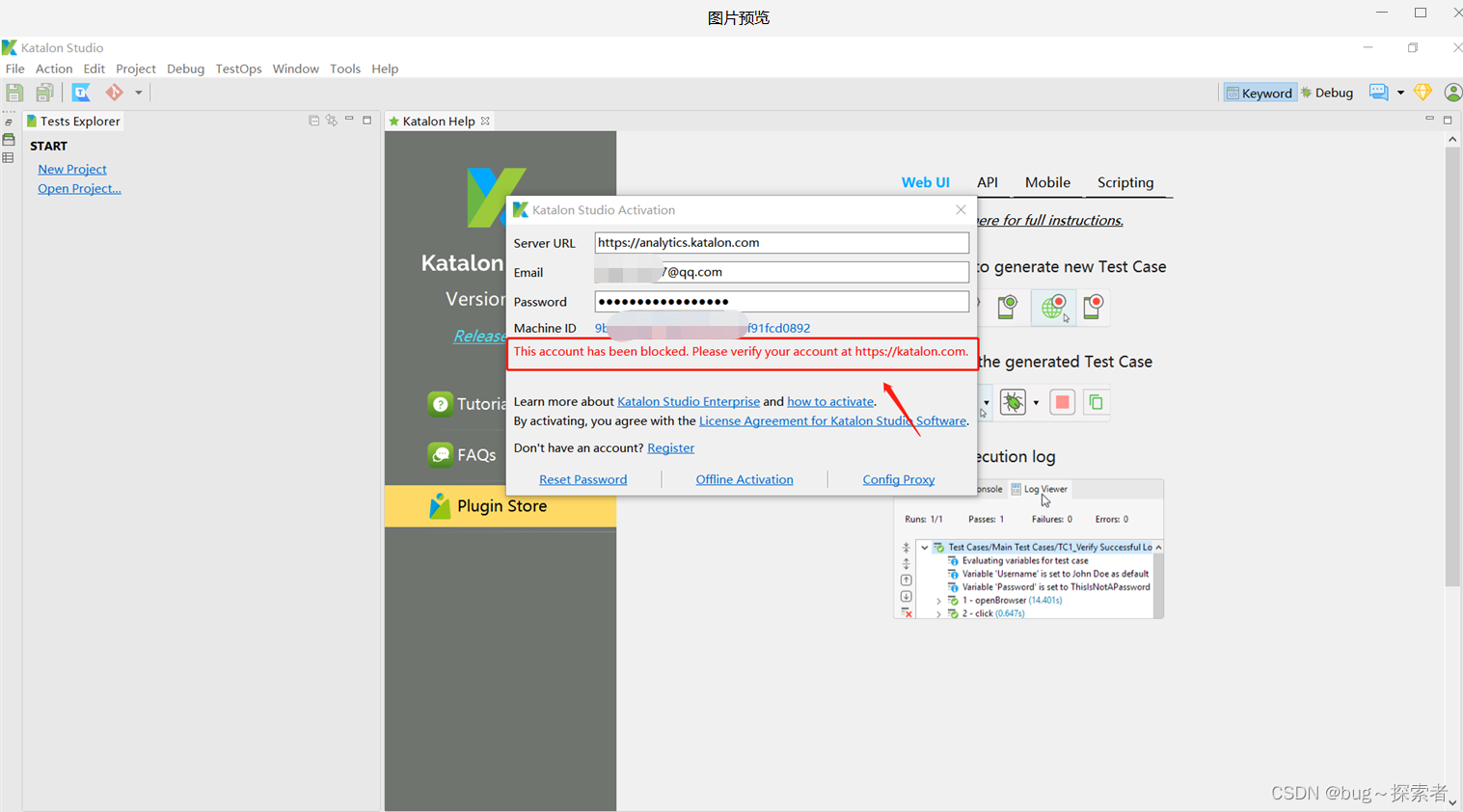
Task: Click the Record Mobile icon
Action: click(1094, 307)
